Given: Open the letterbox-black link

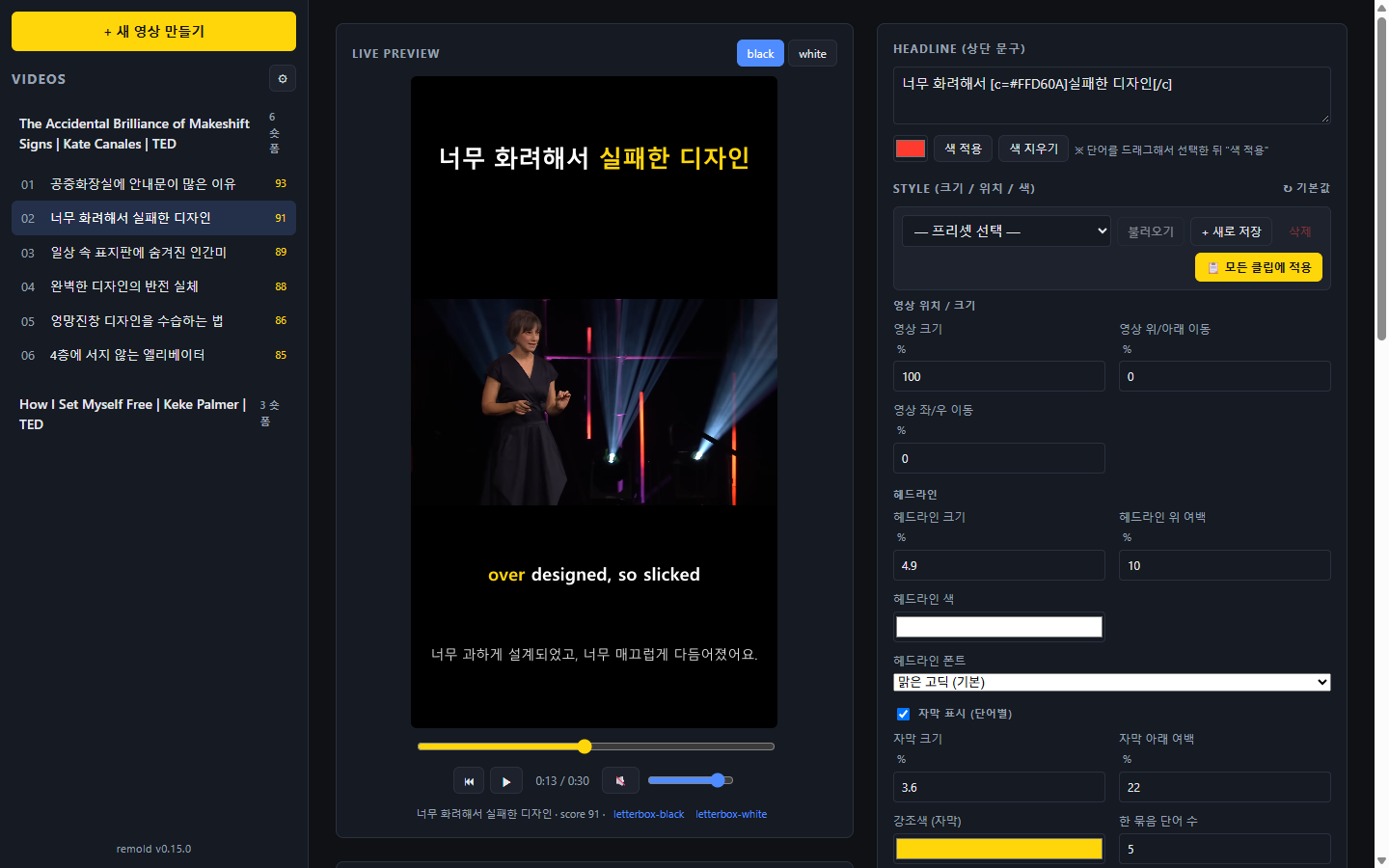Looking at the screenshot, I should pos(648,814).
